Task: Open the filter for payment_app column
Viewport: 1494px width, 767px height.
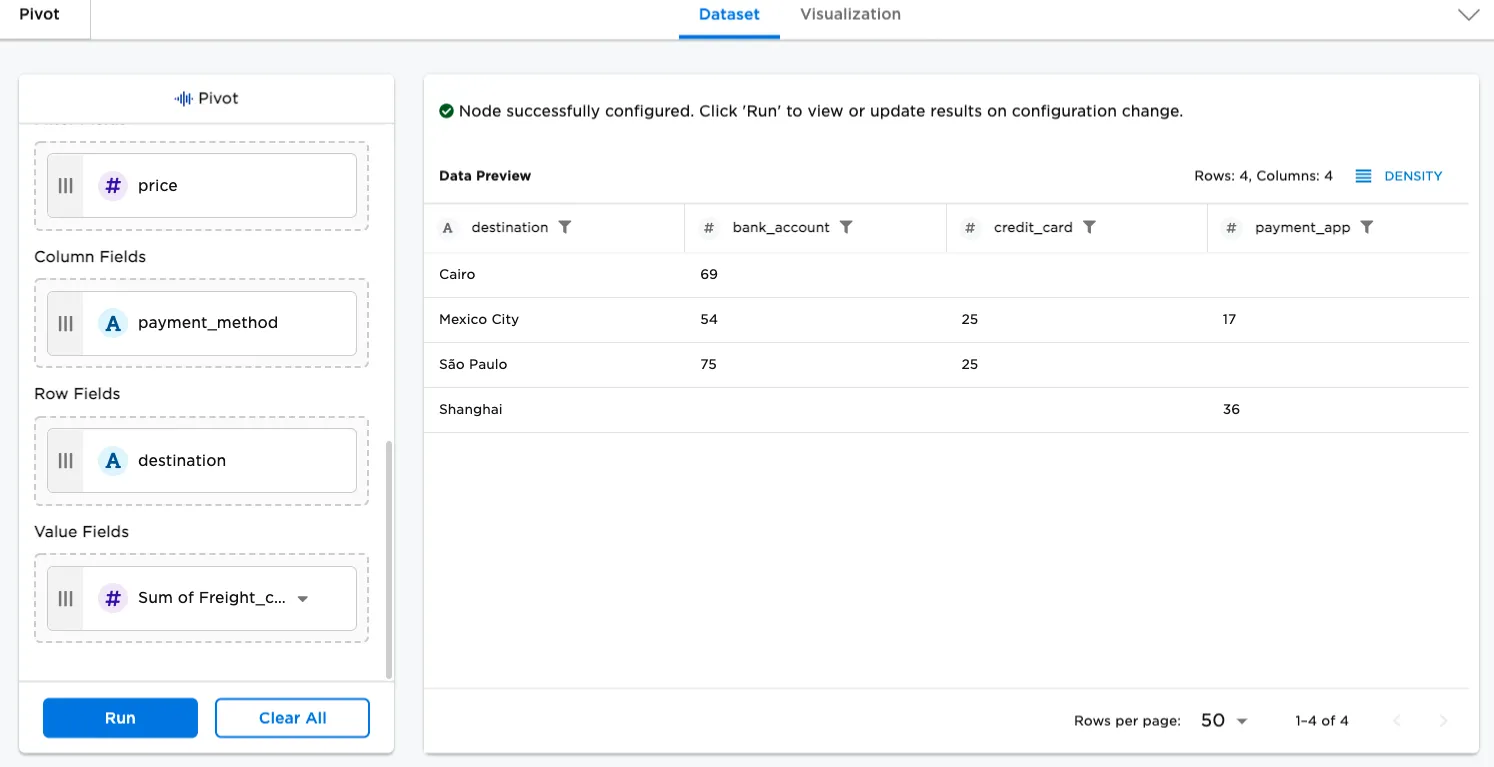Action: (x=1367, y=227)
